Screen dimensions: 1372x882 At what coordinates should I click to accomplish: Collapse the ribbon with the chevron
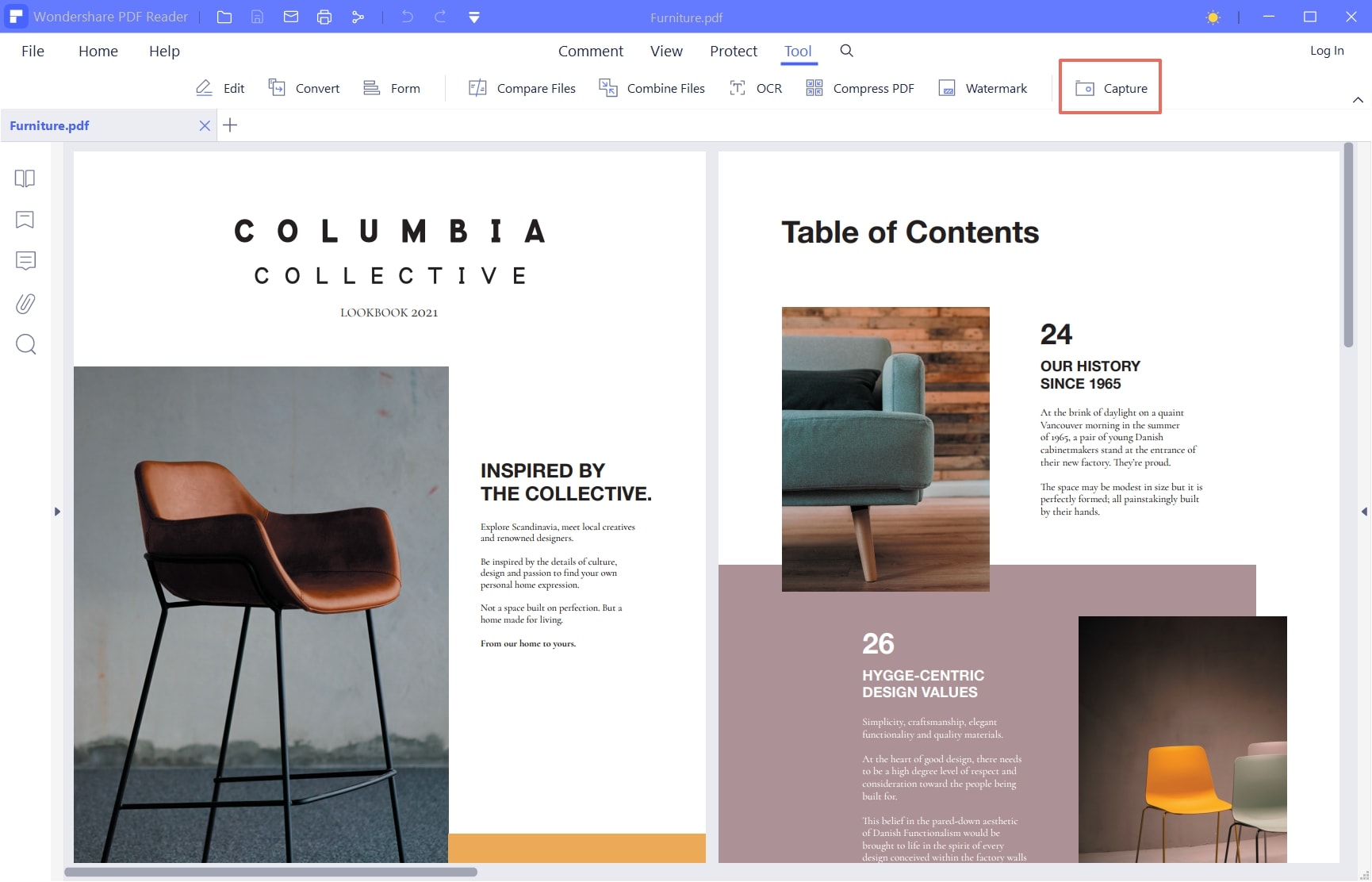pyautogui.click(x=1358, y=100)
